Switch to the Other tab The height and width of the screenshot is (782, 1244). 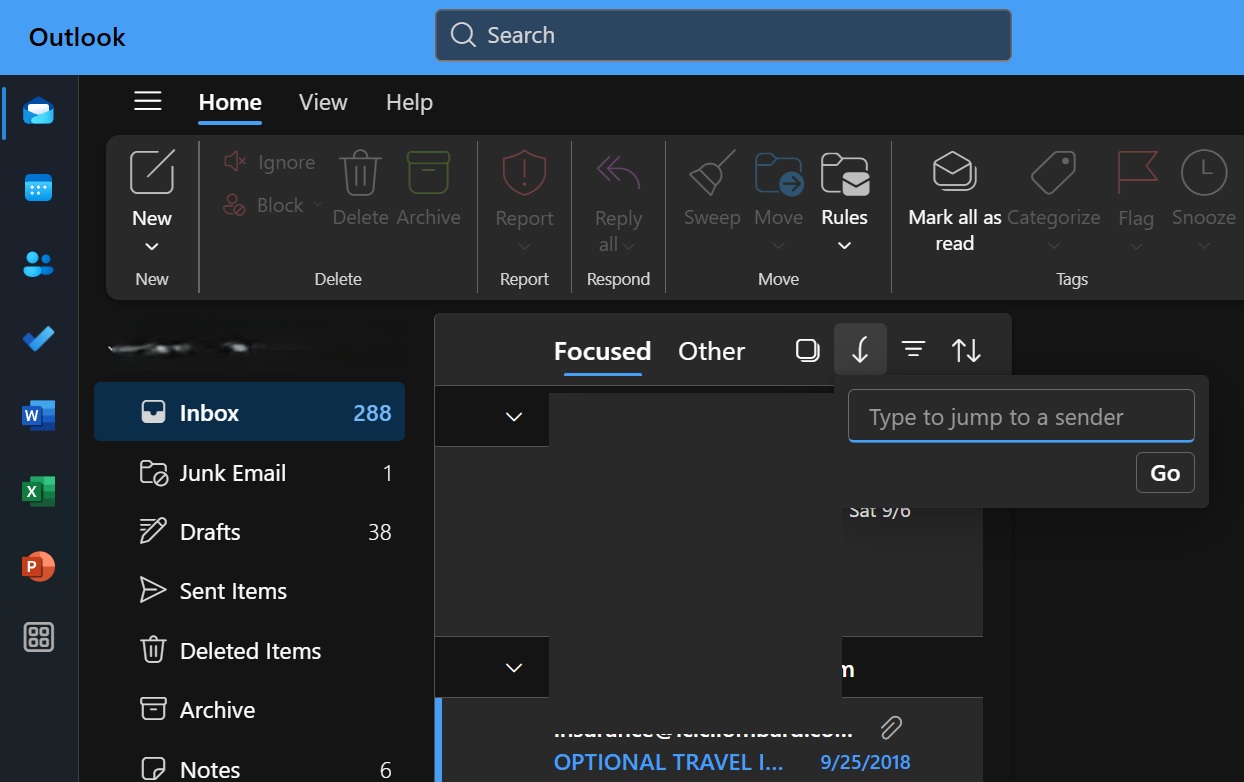[x=711, y=351]
